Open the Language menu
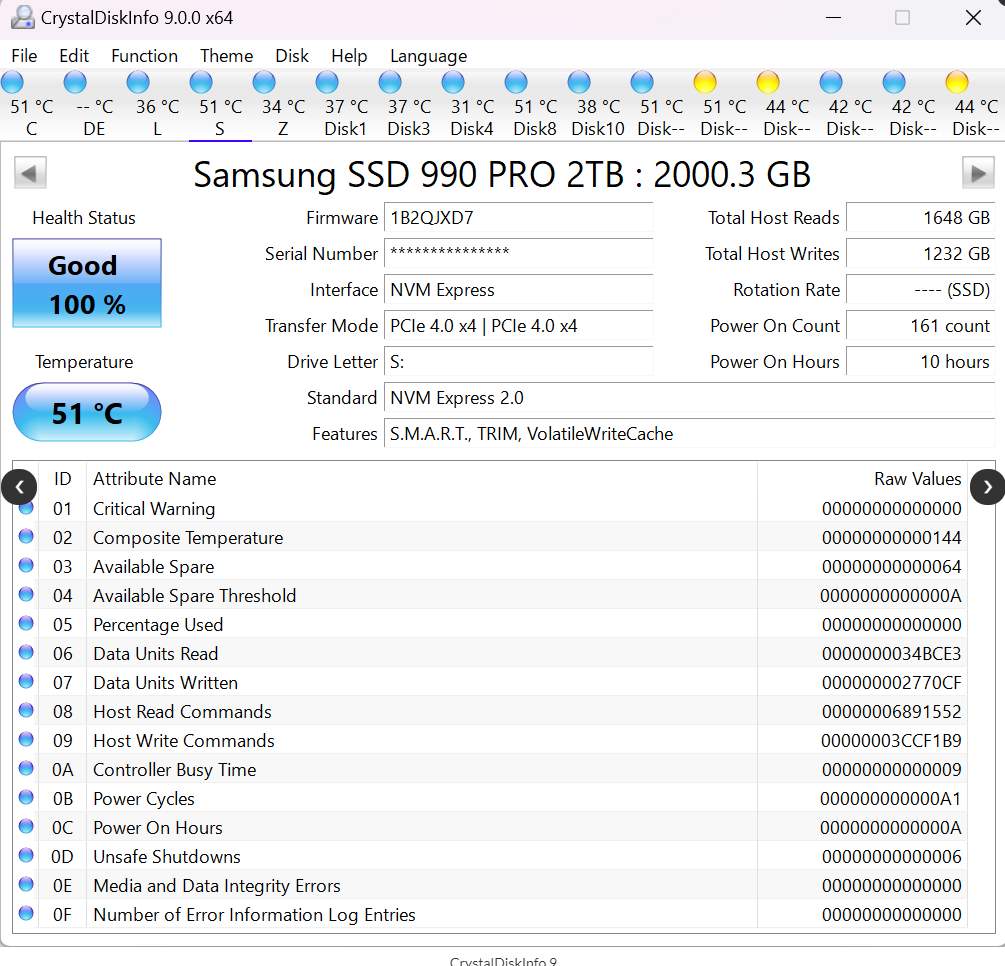Image resolution: width=1005 pixels, height=966 pixels. [428, 56]
